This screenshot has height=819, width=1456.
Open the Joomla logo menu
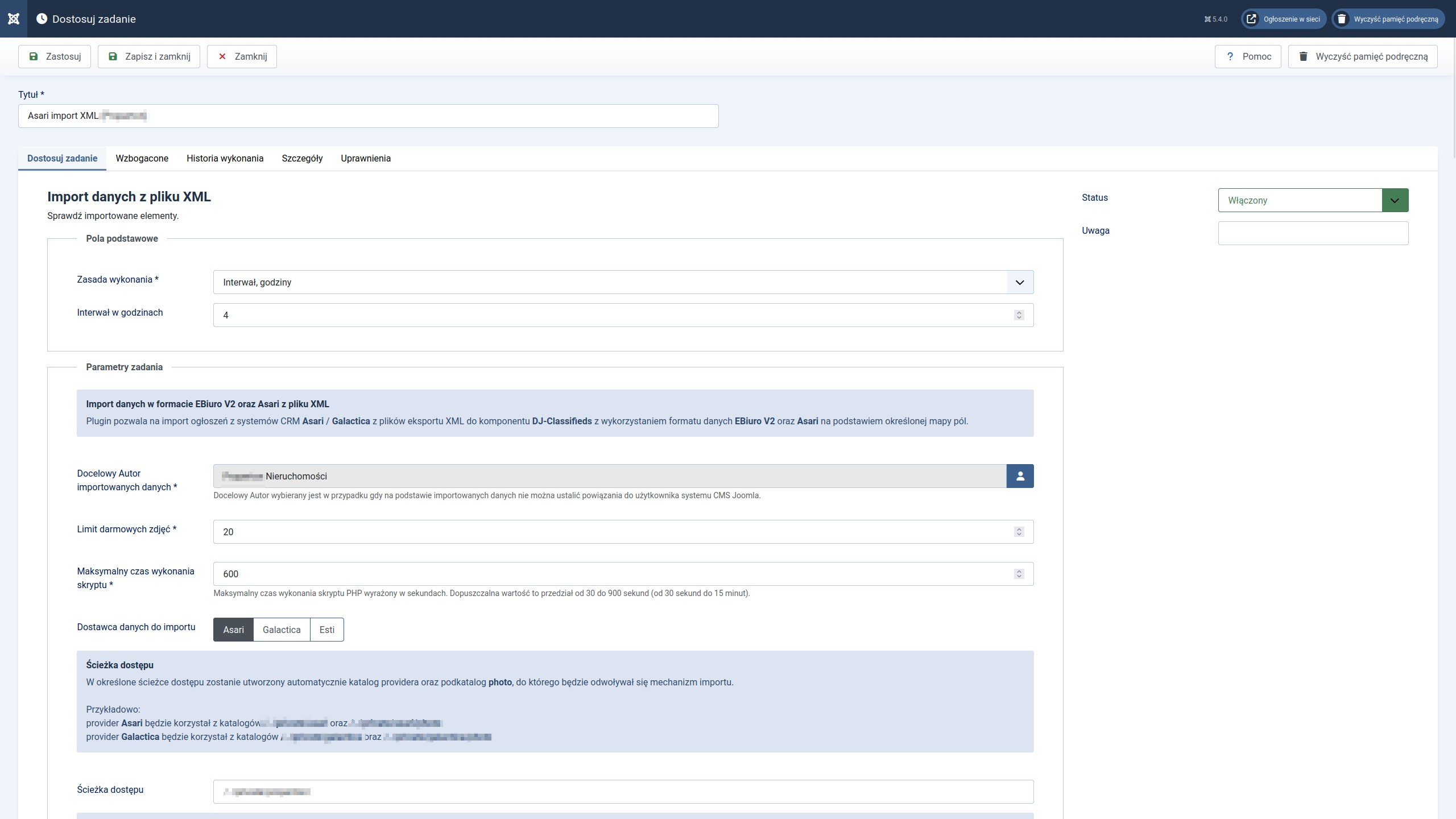pos(14,19)
